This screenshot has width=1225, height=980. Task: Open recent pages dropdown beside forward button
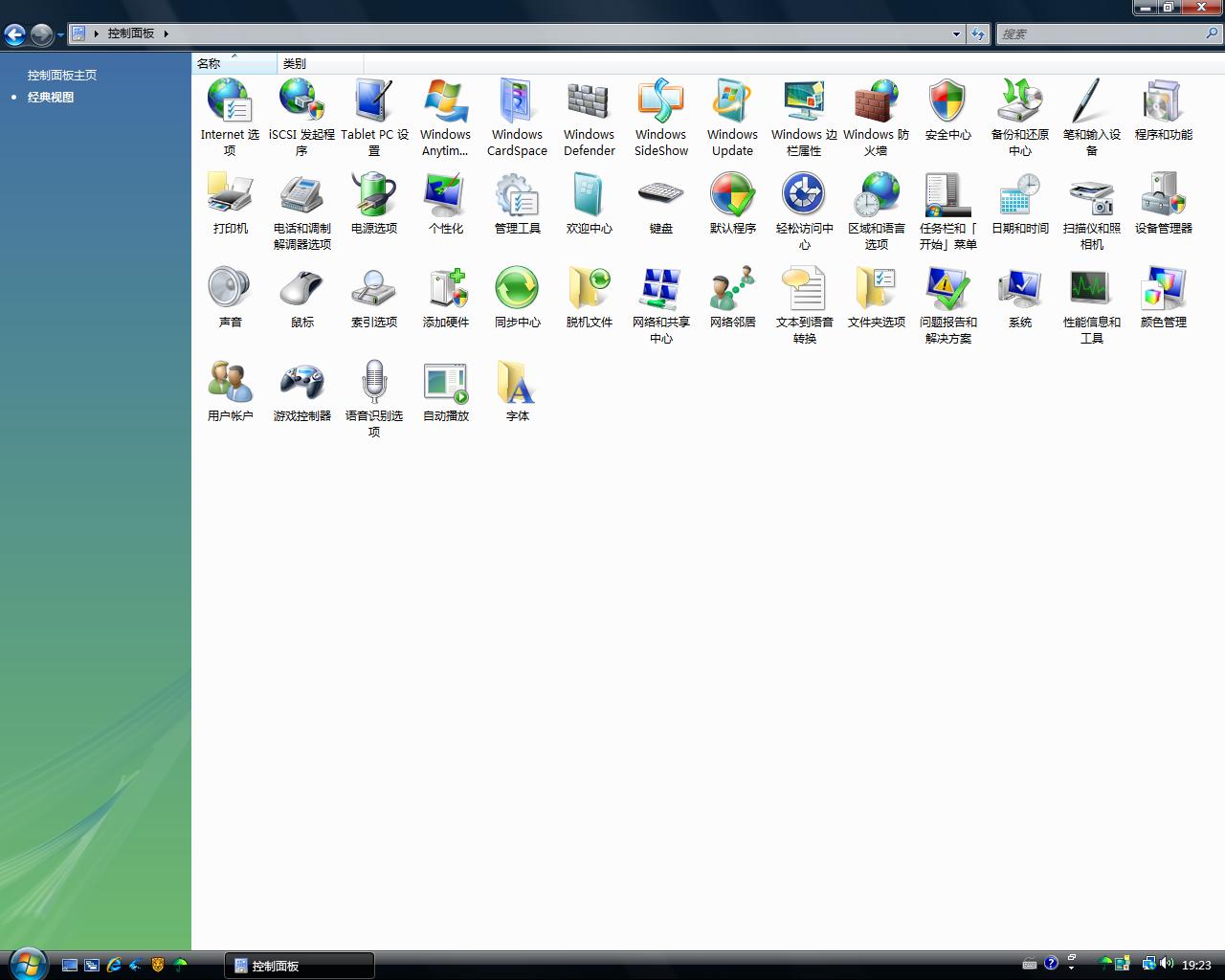tap(60, 35)
